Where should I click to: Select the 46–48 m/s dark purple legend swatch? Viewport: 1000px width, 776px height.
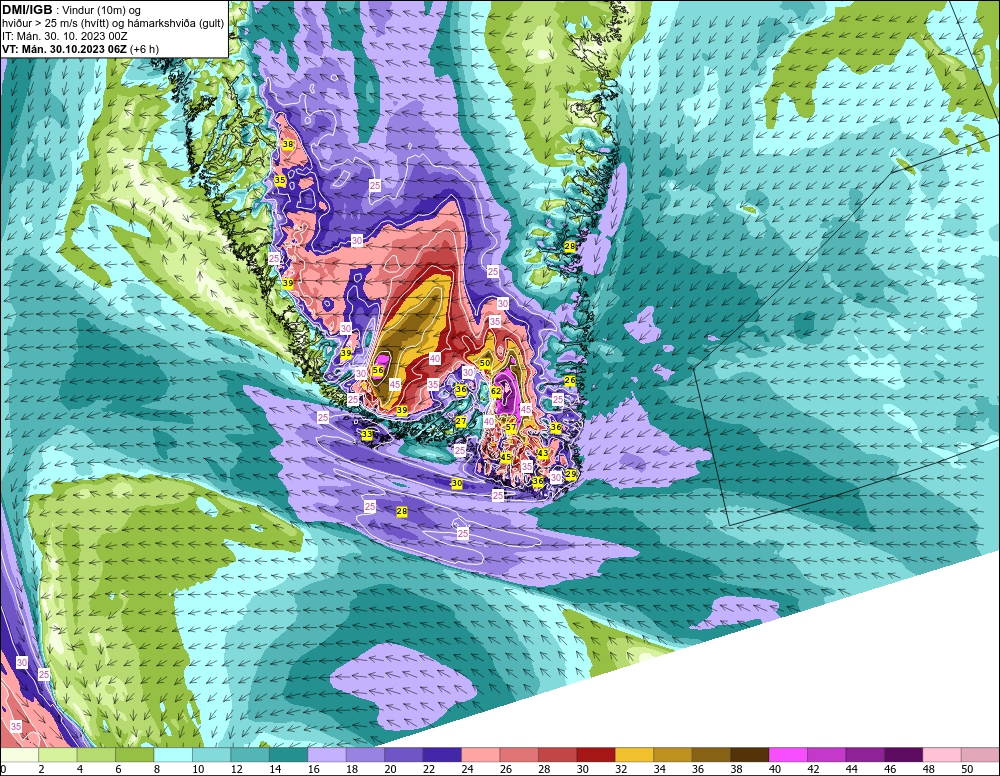[x=904, y=755]
